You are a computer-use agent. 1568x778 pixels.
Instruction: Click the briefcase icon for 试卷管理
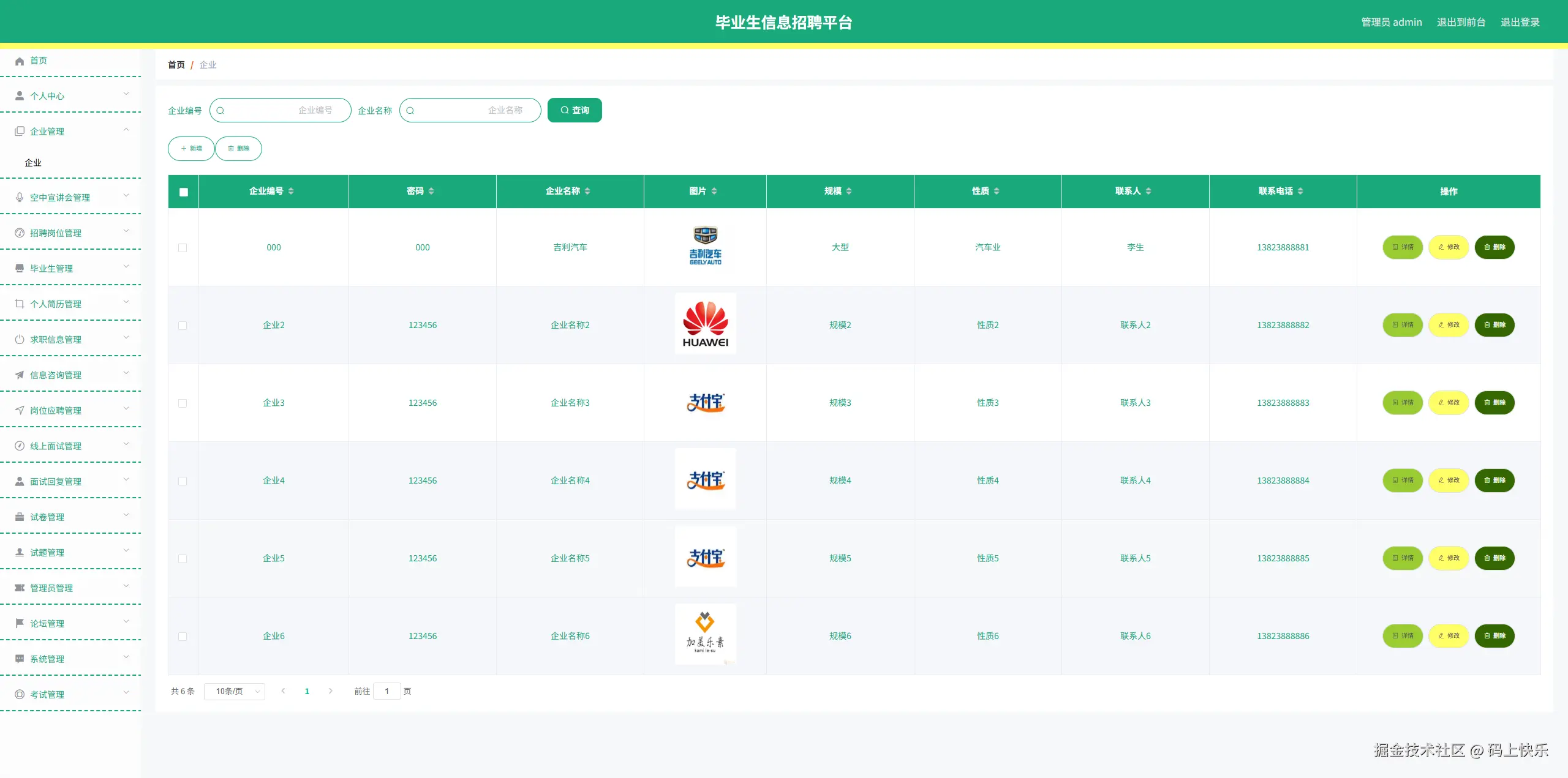[x=20, y=517]
